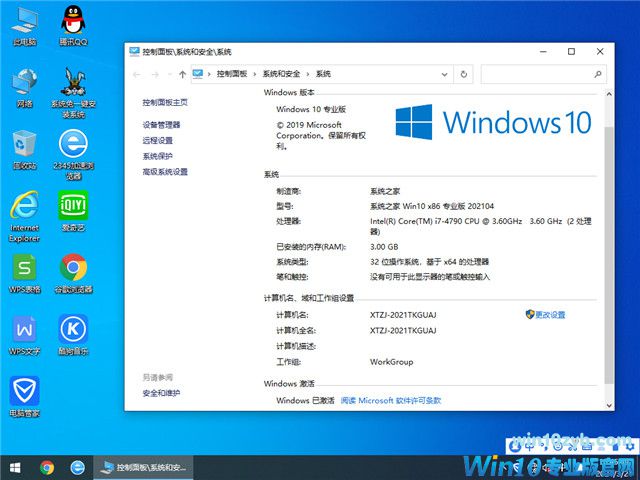The image size is (640, 480).
Task: Open the 此电脑 desktop icon
Action: [x=24, y=27]
